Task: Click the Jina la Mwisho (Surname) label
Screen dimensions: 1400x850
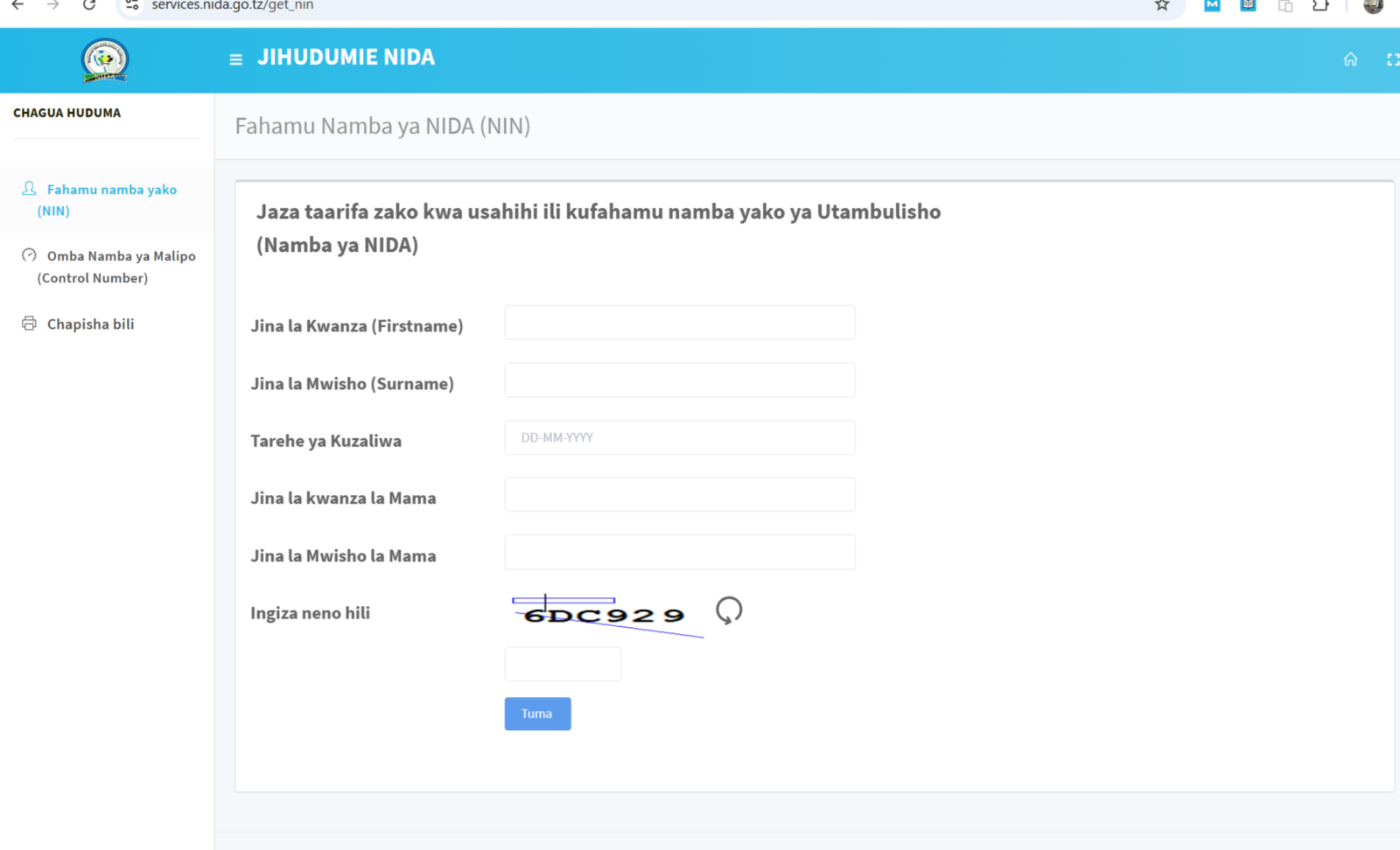Action: (x=352, y=384)
